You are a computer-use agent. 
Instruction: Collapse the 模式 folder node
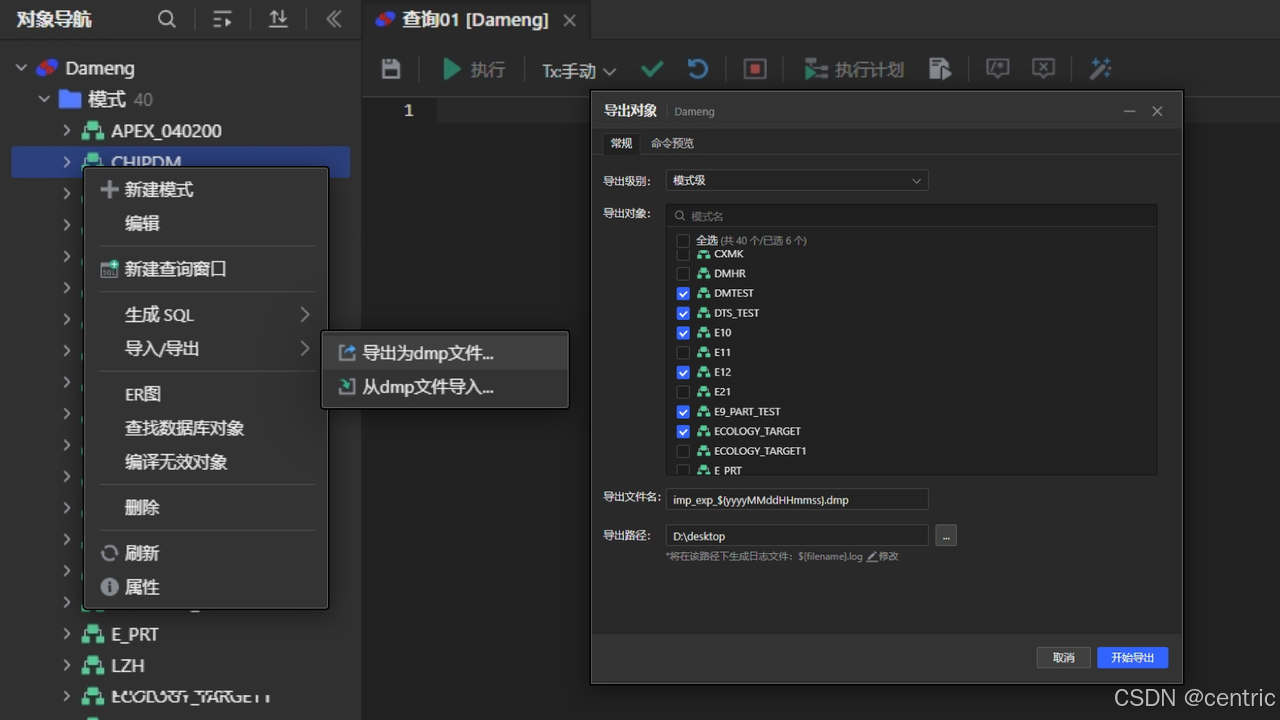44,99
